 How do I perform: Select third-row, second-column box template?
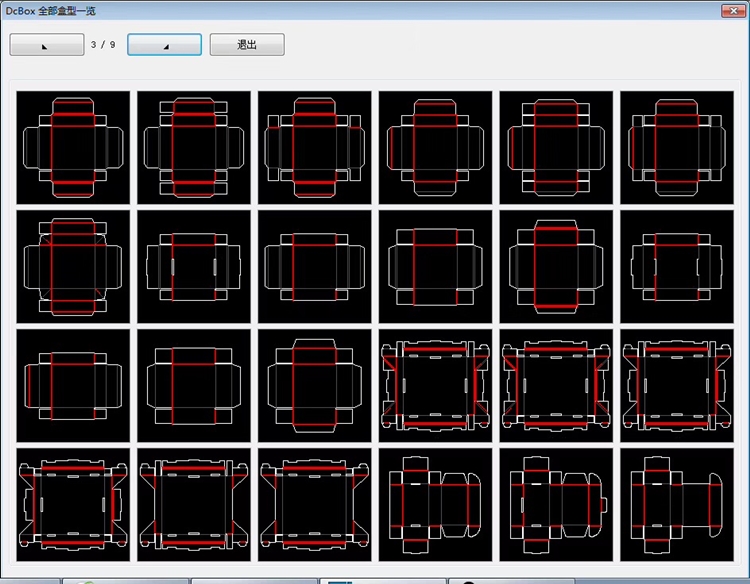click(x=194, y=386)
